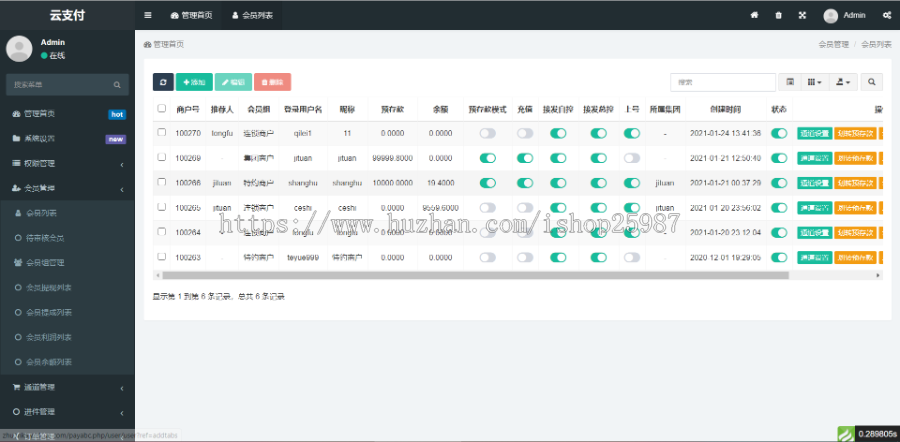
Task: Toggle 预存款模式 switch for merchant 100270
Action: click(x=488, y=133)
